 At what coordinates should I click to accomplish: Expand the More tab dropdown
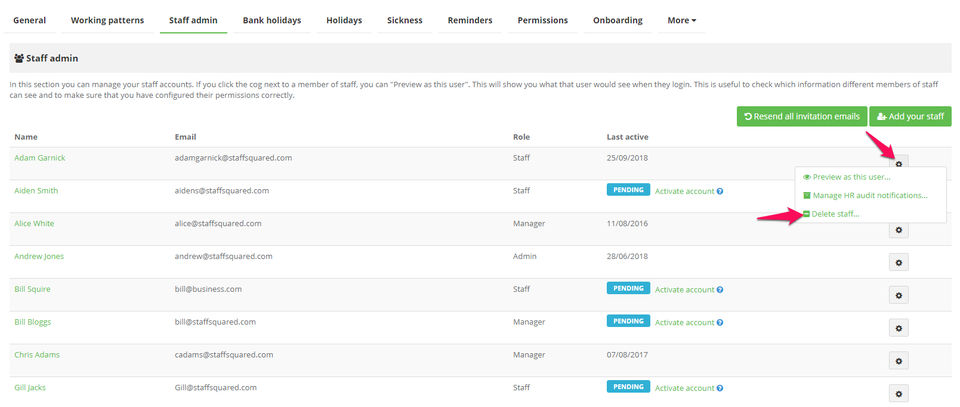pos(680,20)
